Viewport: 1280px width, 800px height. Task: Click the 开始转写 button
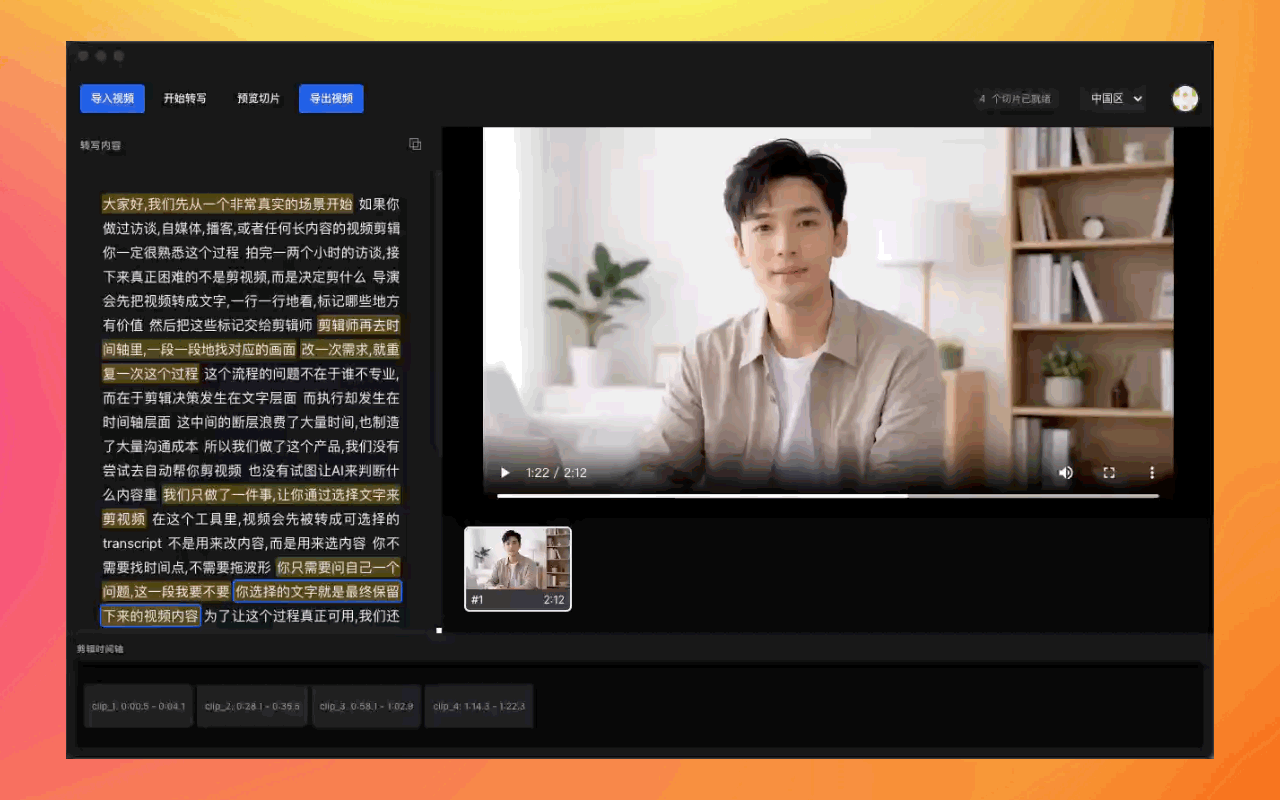point(185,98)
